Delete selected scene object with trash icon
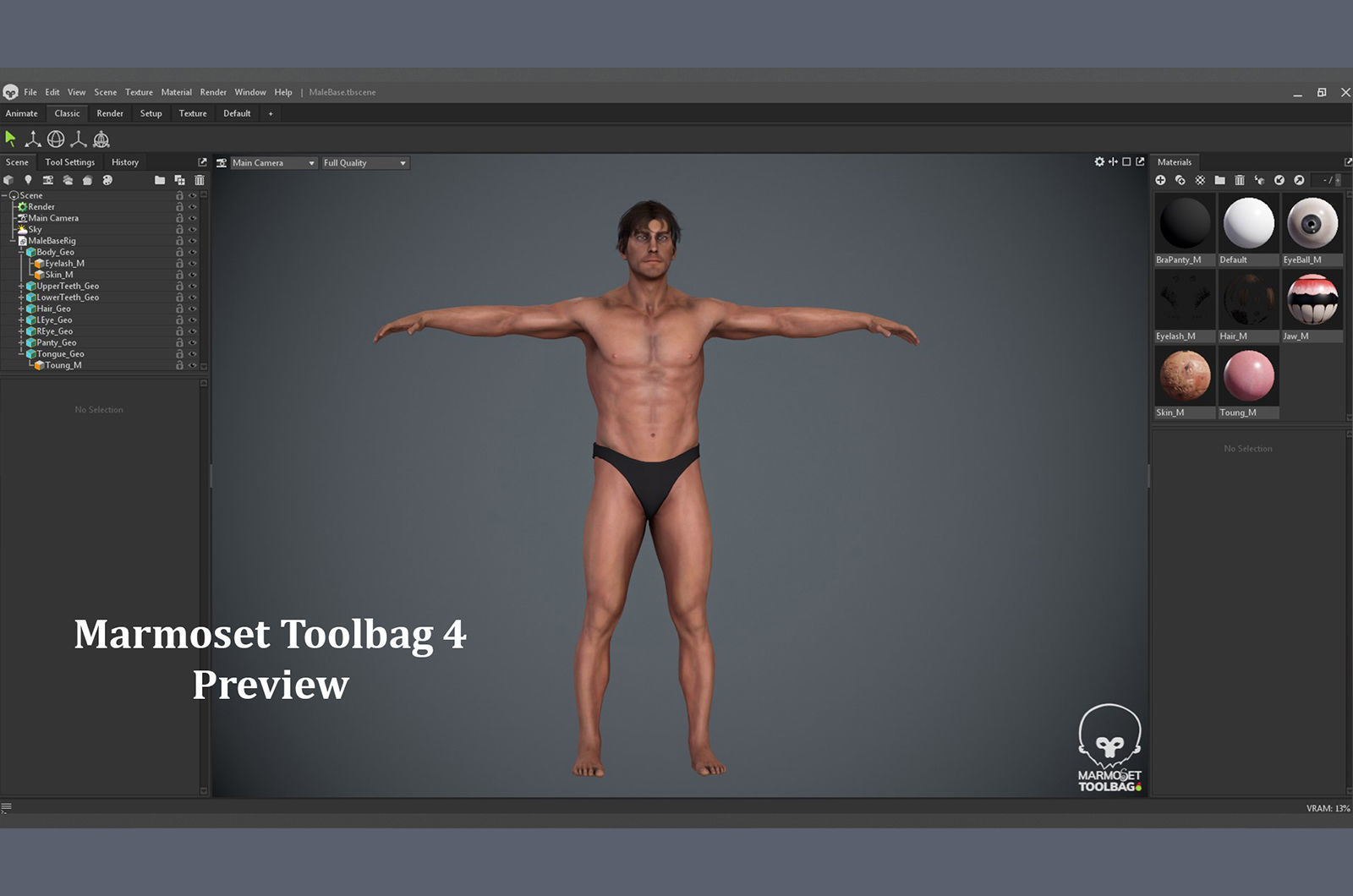The width and height of the screenshot is (1353, 896). (200, 180)
